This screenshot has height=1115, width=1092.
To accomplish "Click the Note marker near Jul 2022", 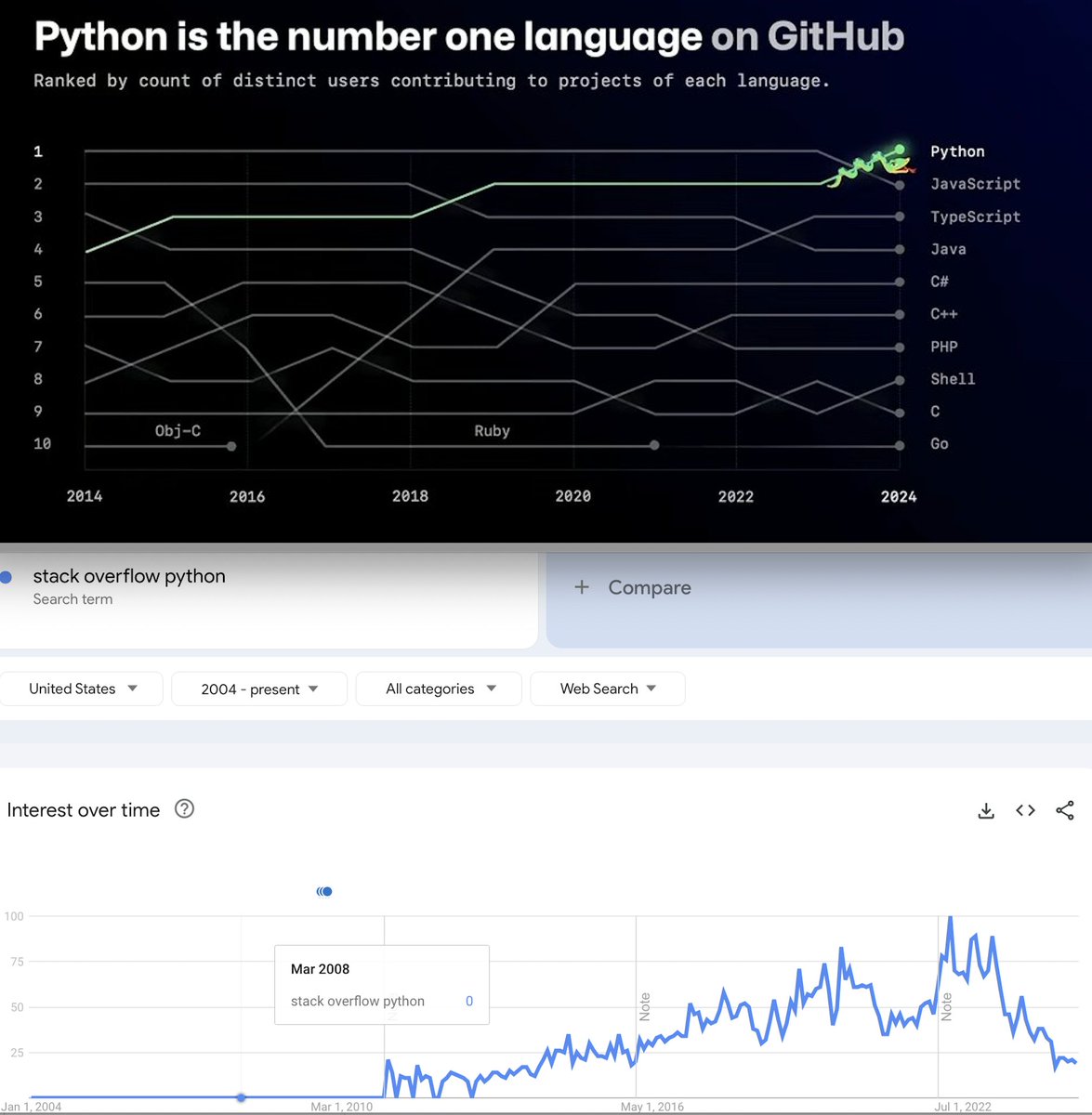I will pyautogui.click(x=947, y=1006).
